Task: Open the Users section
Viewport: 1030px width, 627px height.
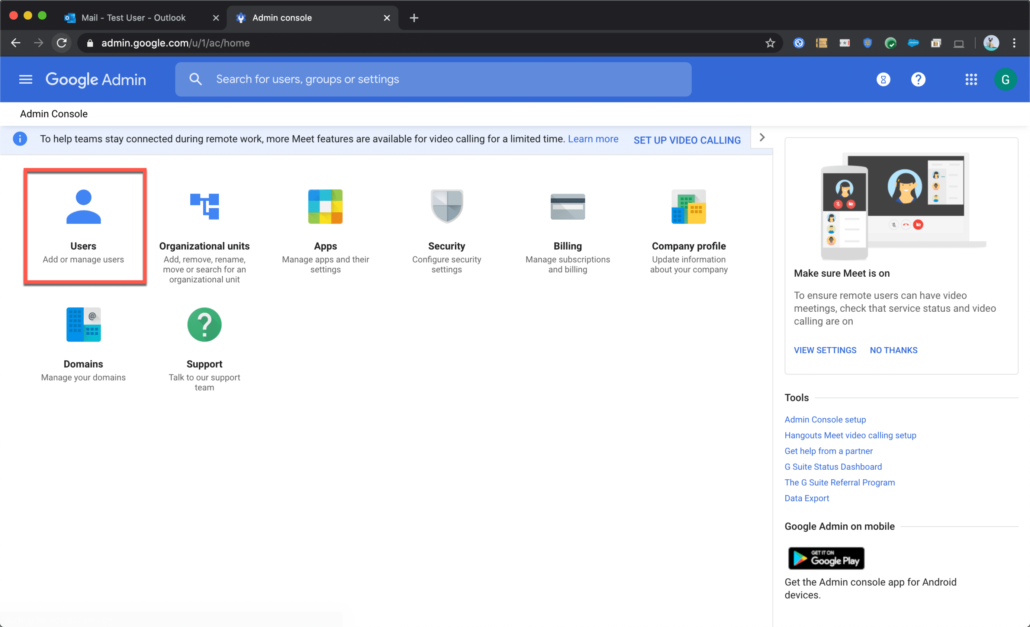Action: coord(84,227)
